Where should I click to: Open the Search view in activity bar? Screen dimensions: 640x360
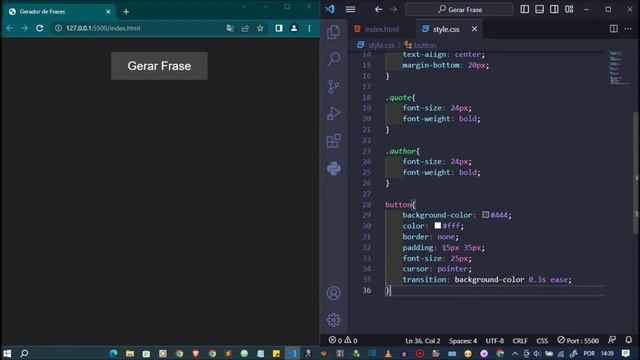click(333, 59)
